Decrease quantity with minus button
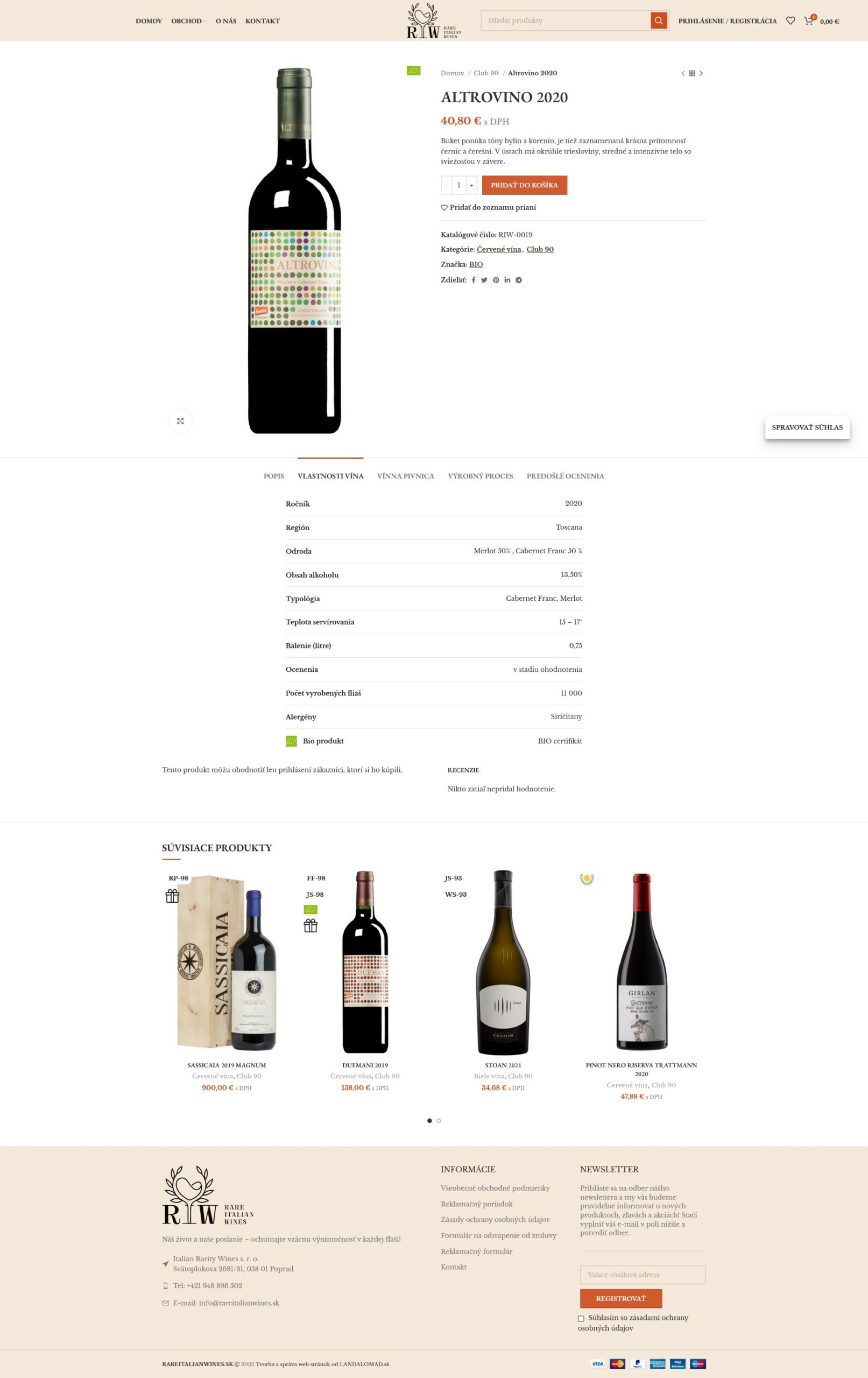The height and width of the screenshot is (1378, 868). [x=446, y=185]
